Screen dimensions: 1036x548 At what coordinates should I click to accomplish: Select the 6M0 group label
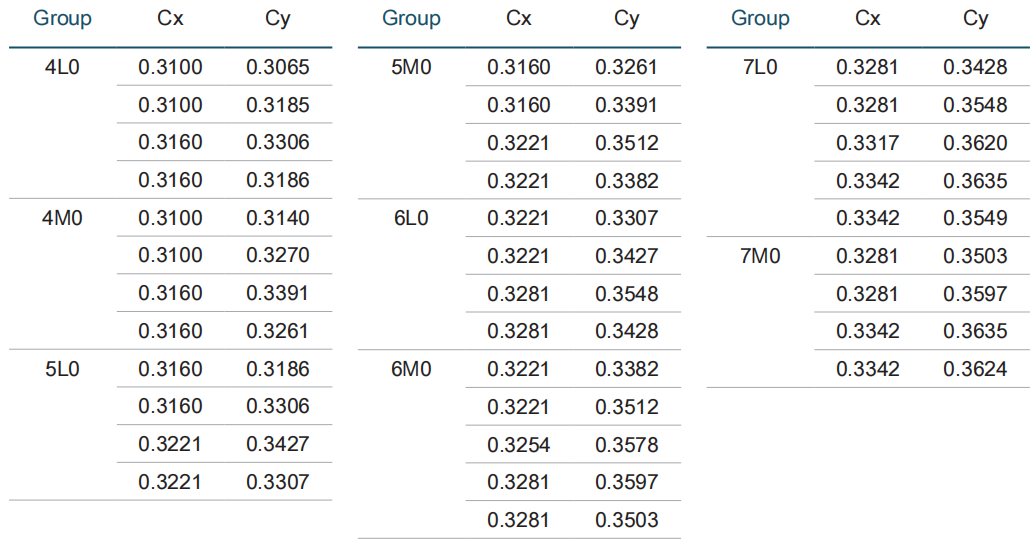[x=411, y=369]
